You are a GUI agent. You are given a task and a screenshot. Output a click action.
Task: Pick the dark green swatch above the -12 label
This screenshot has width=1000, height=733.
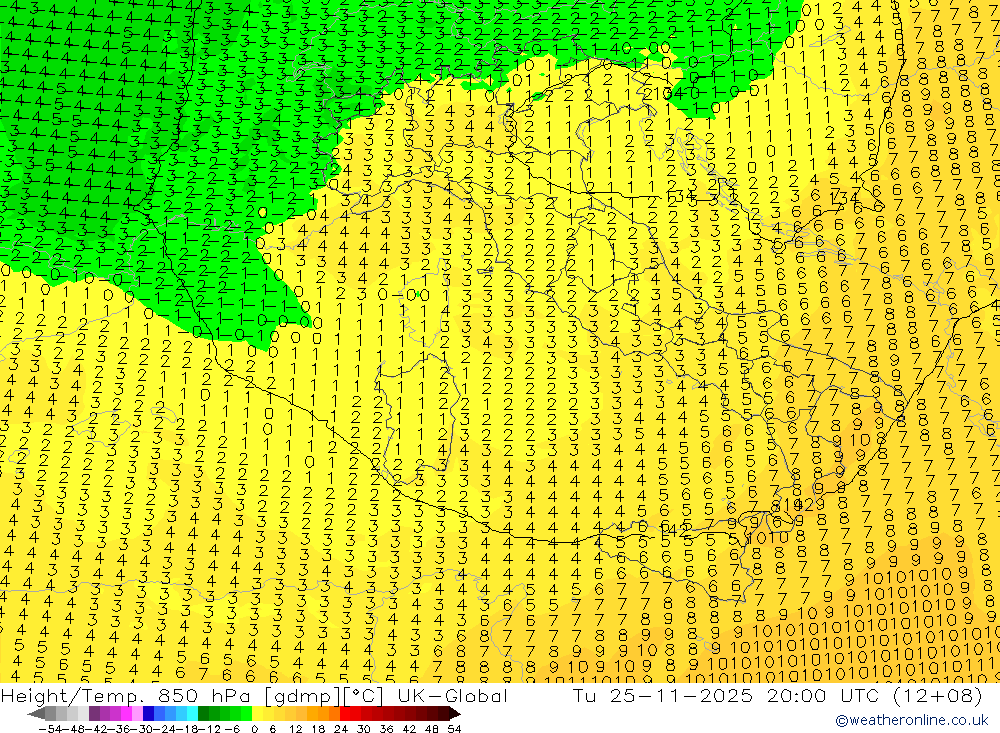[x=203, y=714]
